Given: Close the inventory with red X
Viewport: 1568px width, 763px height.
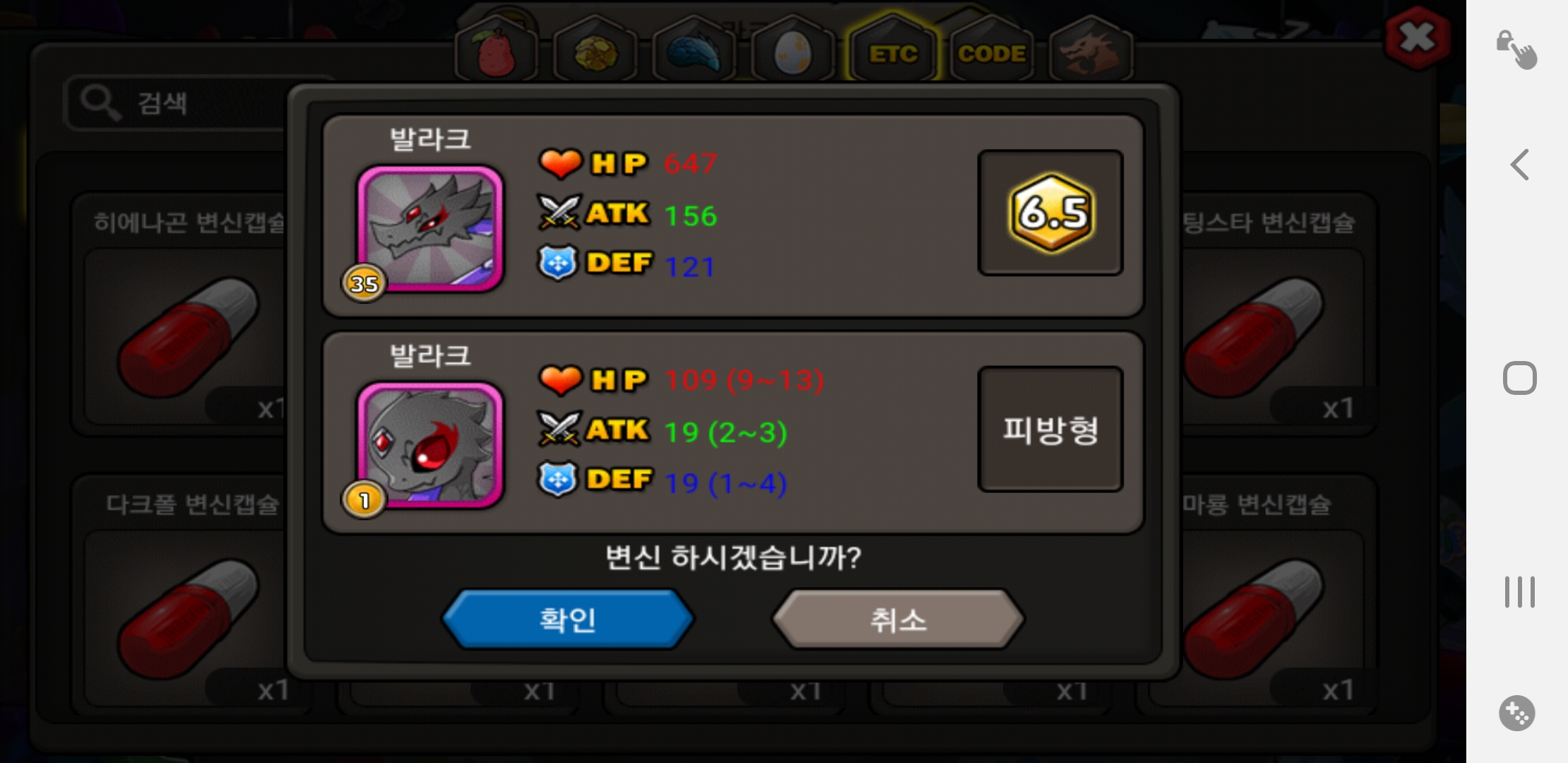Looking at the screenshot, I should pyautogui.click(x=1418, y=37).
